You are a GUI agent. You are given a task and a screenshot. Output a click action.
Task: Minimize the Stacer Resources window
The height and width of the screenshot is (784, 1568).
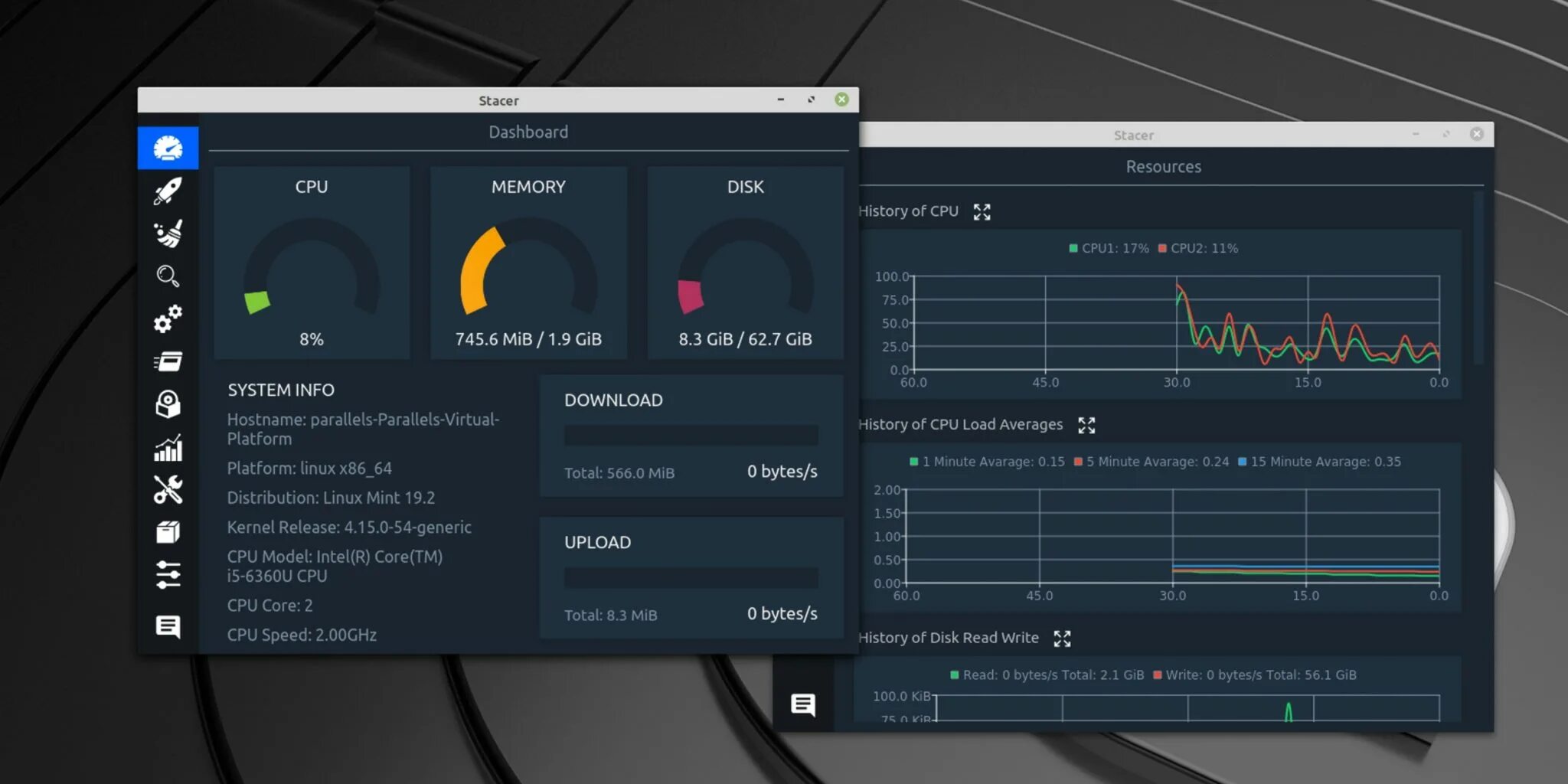click(x=1416, y=134)
